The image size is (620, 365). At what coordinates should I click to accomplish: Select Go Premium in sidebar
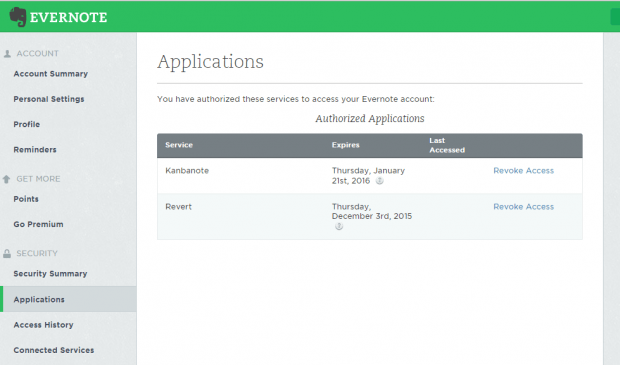coord(38,224)
